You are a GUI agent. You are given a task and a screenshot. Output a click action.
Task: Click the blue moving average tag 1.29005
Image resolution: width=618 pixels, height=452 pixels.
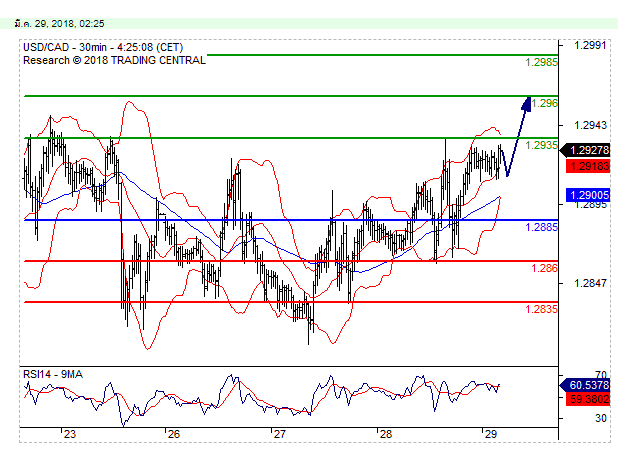pyautogui.click(x=588, y=195)
